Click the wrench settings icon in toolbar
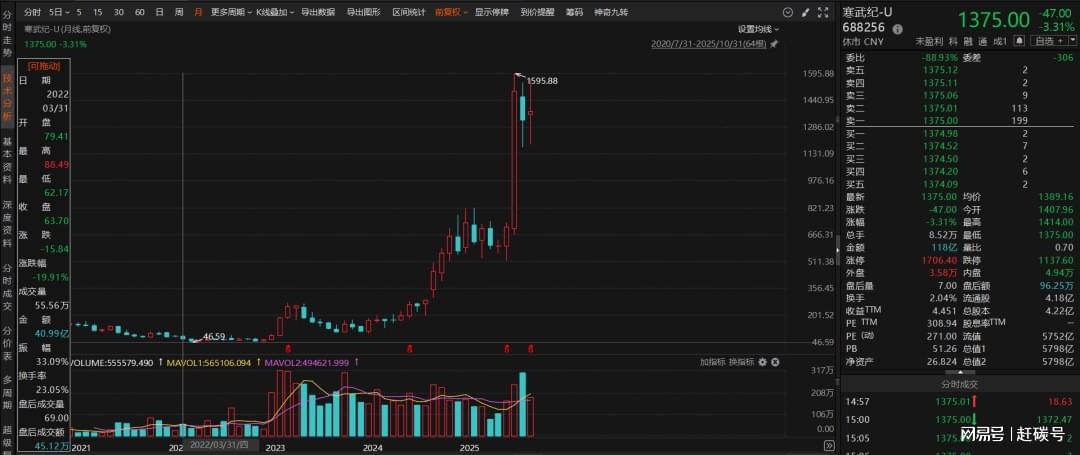This screenshot has height=455, width=1080. tap(804, 12)
